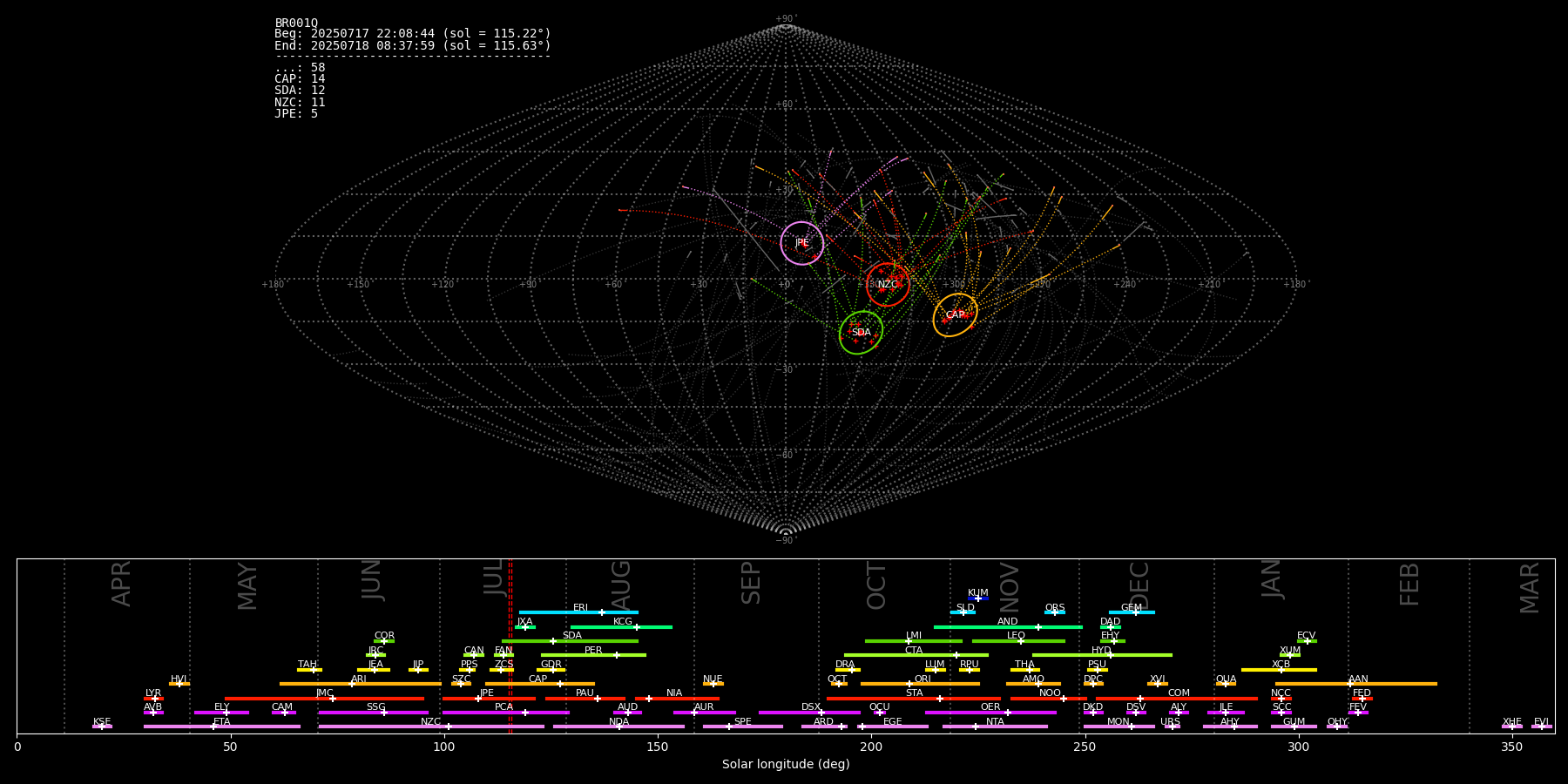Image resolution: width=1568 pixels, height=784 pixels.
Task: Select the LYR shower bar
Action: point(153,698)
